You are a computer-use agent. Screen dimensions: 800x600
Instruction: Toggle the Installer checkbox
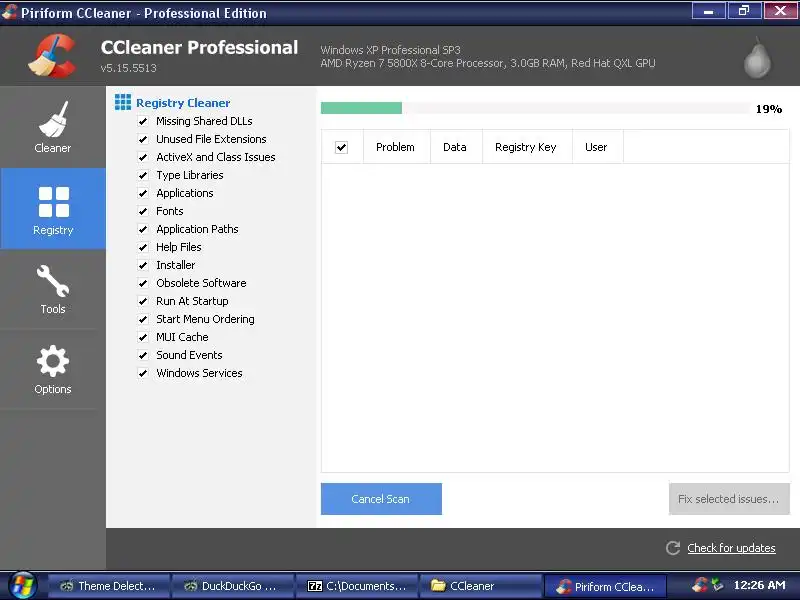tap(143, 265)
